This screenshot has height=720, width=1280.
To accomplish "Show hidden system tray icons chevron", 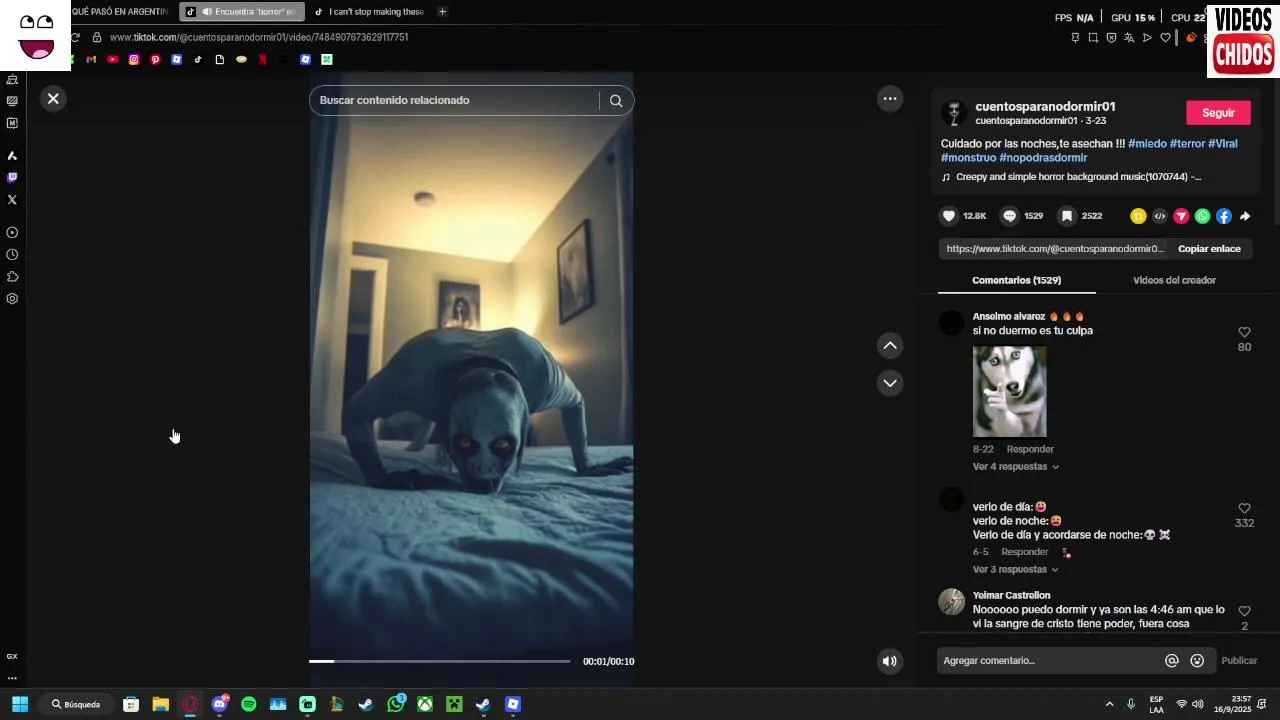I will point(1108,704).
